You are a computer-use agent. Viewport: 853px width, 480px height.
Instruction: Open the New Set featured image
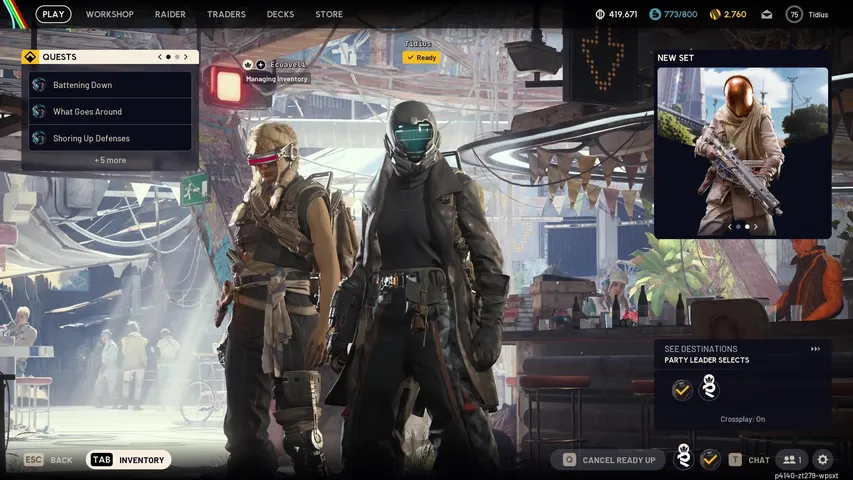click(743, 152)
